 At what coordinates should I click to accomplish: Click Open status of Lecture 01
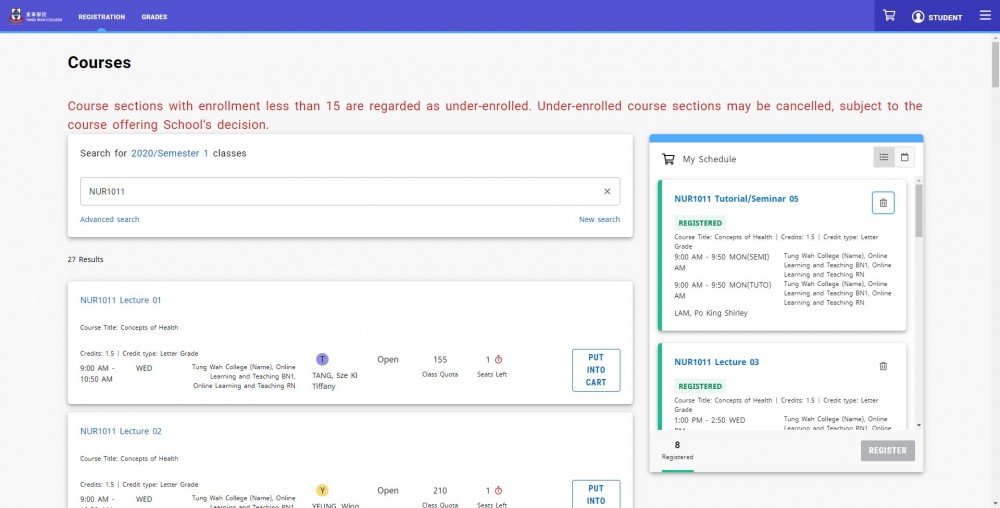[x=388, y=359]
